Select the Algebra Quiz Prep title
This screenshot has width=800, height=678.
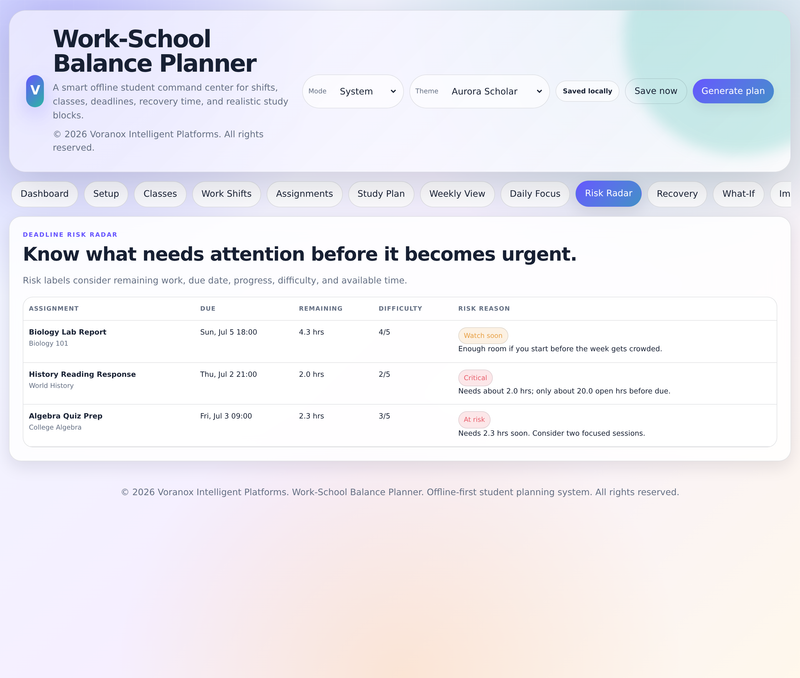[65, 416]
